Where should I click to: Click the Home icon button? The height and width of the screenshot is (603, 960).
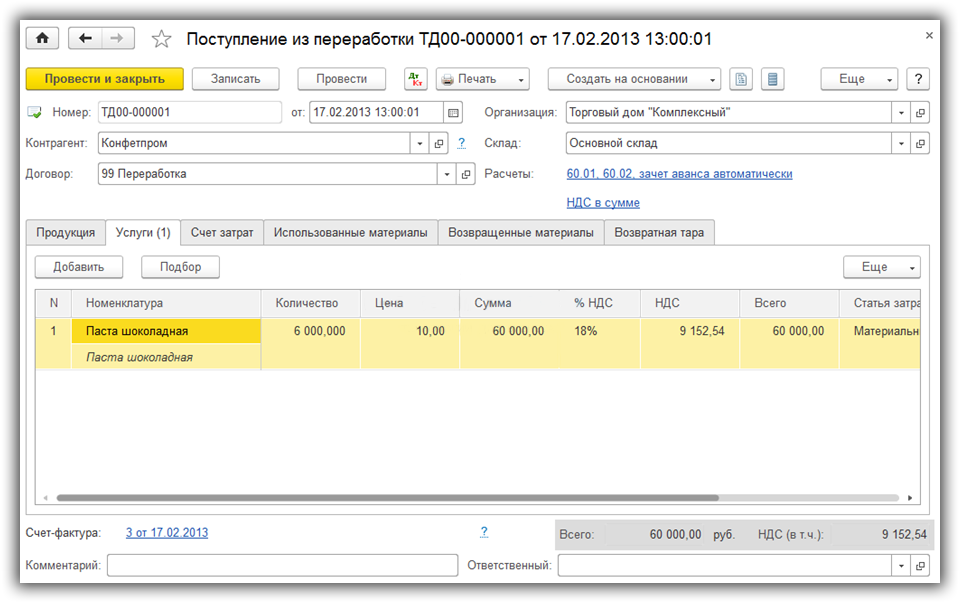(42, 38)
